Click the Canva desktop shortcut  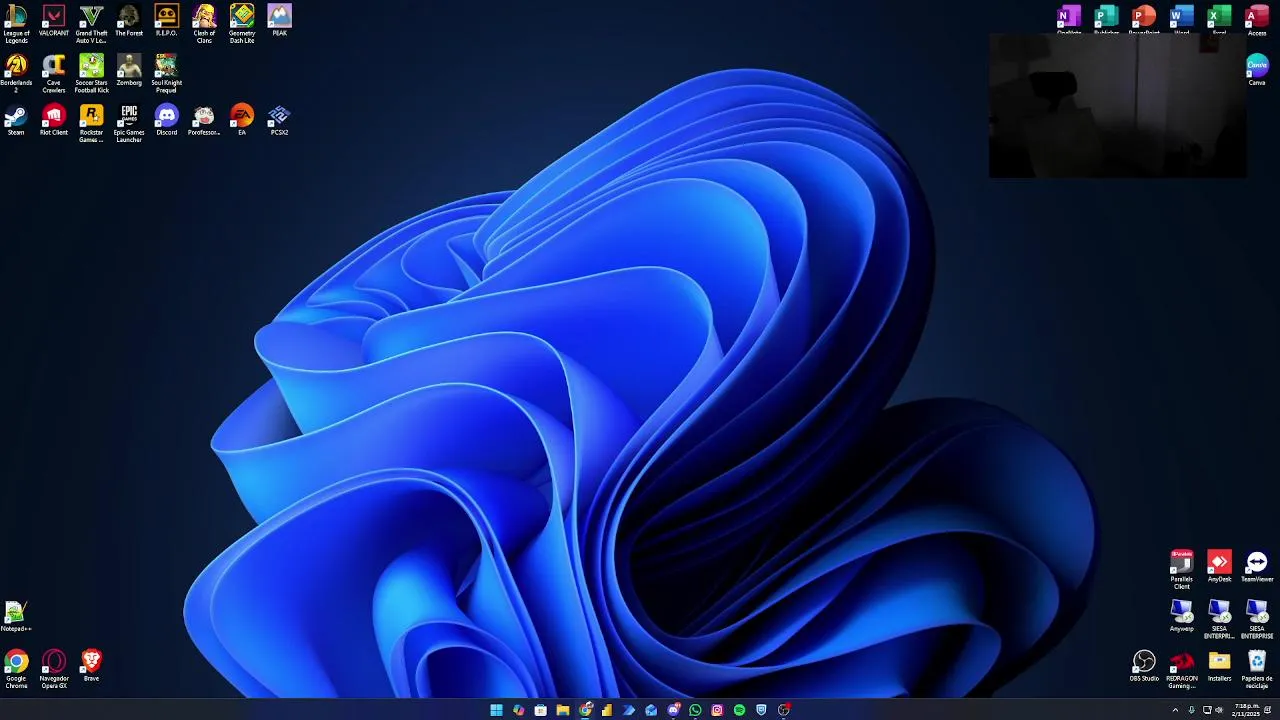[1257, 71]
